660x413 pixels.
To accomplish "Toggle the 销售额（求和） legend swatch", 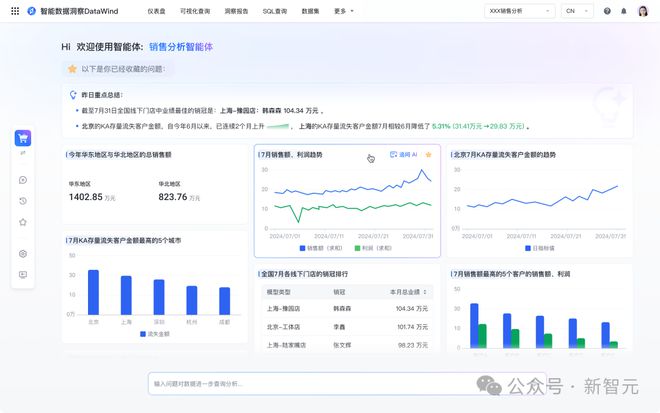I will [302, 248].
